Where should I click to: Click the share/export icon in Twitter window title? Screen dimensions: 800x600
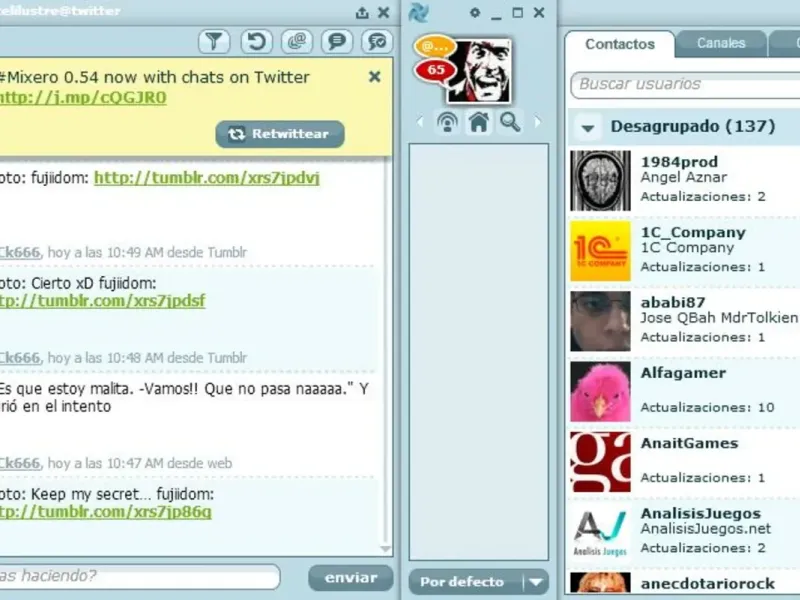[362, 13]
